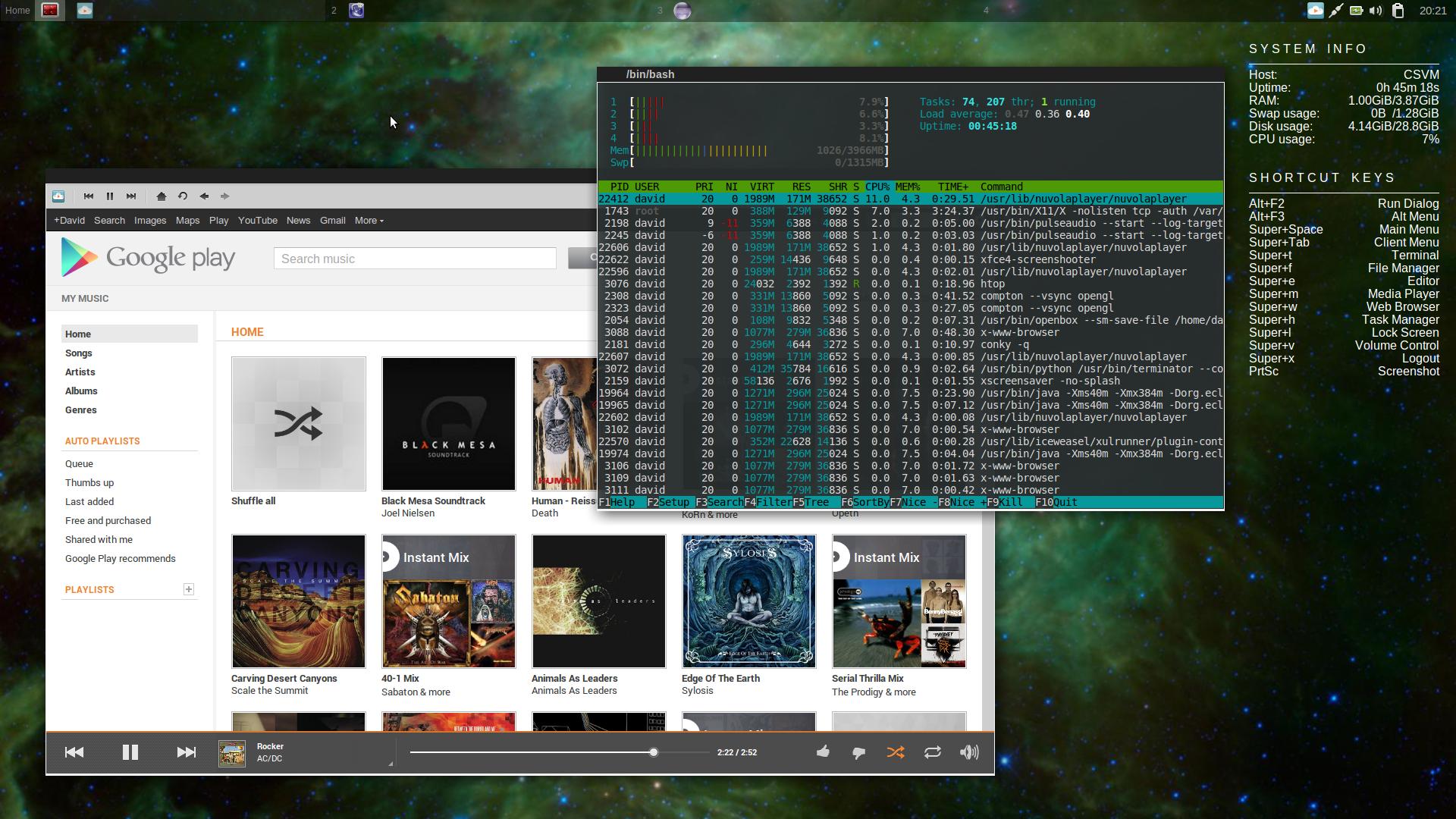
Task: Open Animals As Leaders album cover
Action: [x=599, y=601]
